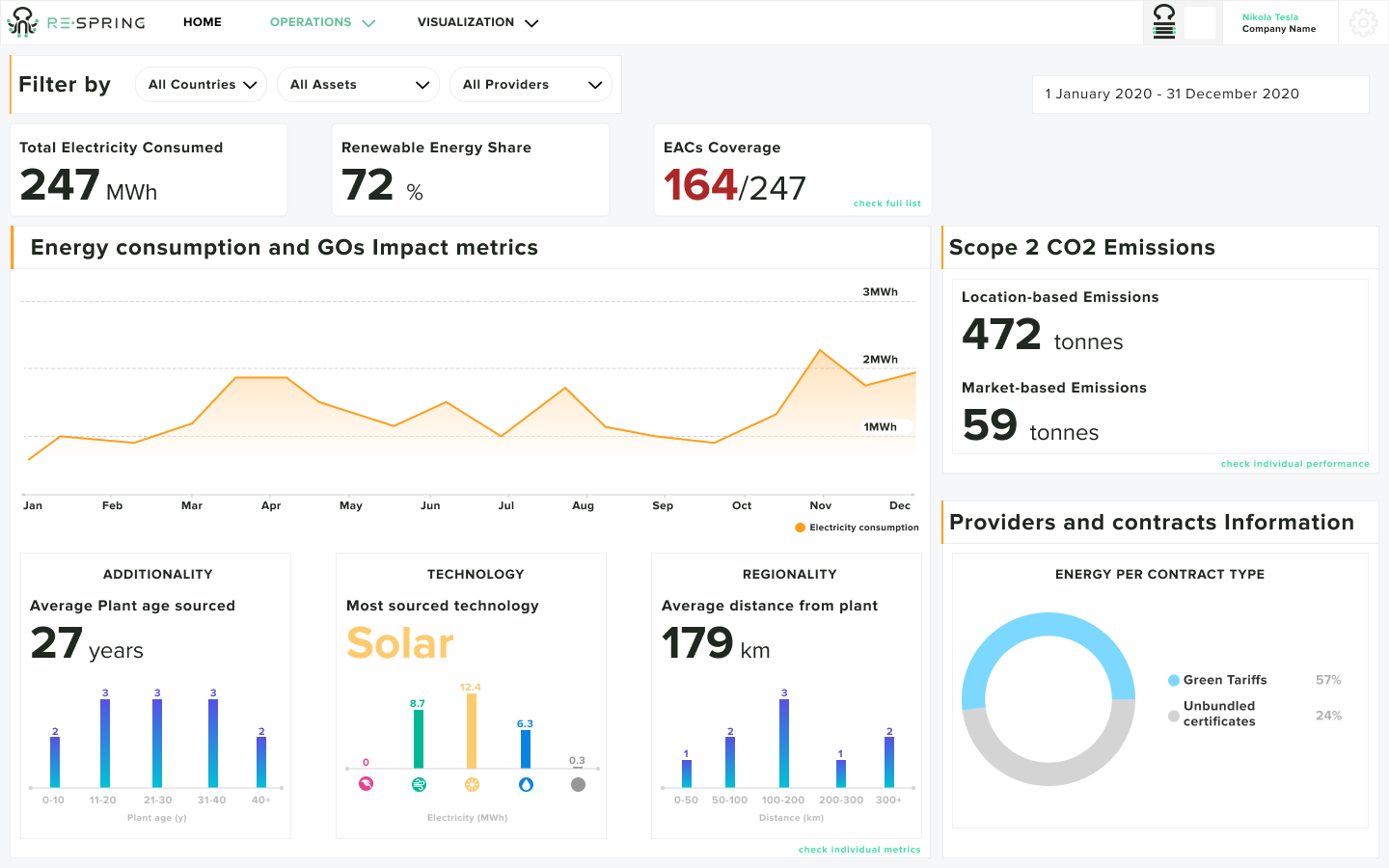The image size is (1389, 868).
Task: Click the blue Green Tariffs legend dot
Action: 1174,680
